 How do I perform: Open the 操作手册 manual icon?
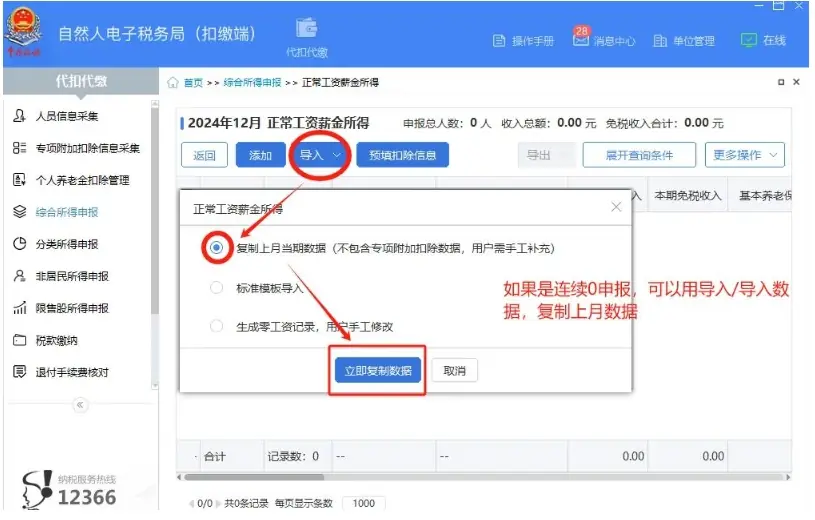pos(498,41)
